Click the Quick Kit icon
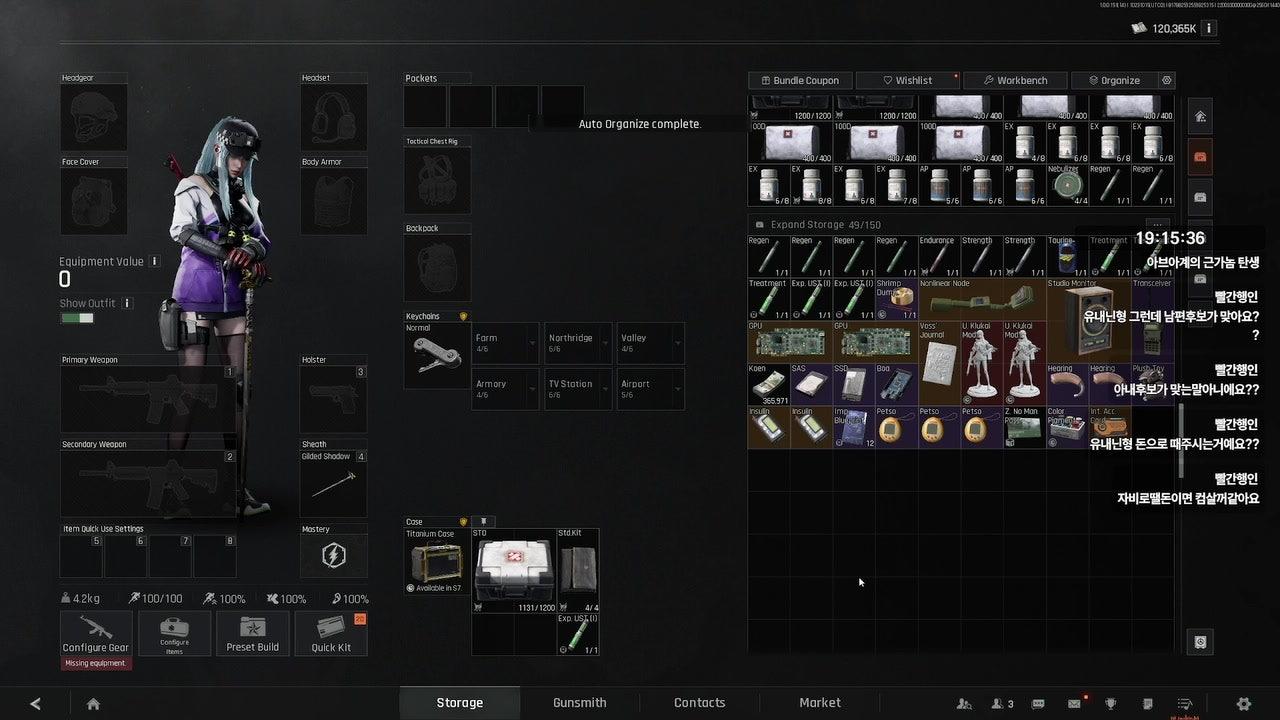1280x720 pixels. click(x=331, y=633)
